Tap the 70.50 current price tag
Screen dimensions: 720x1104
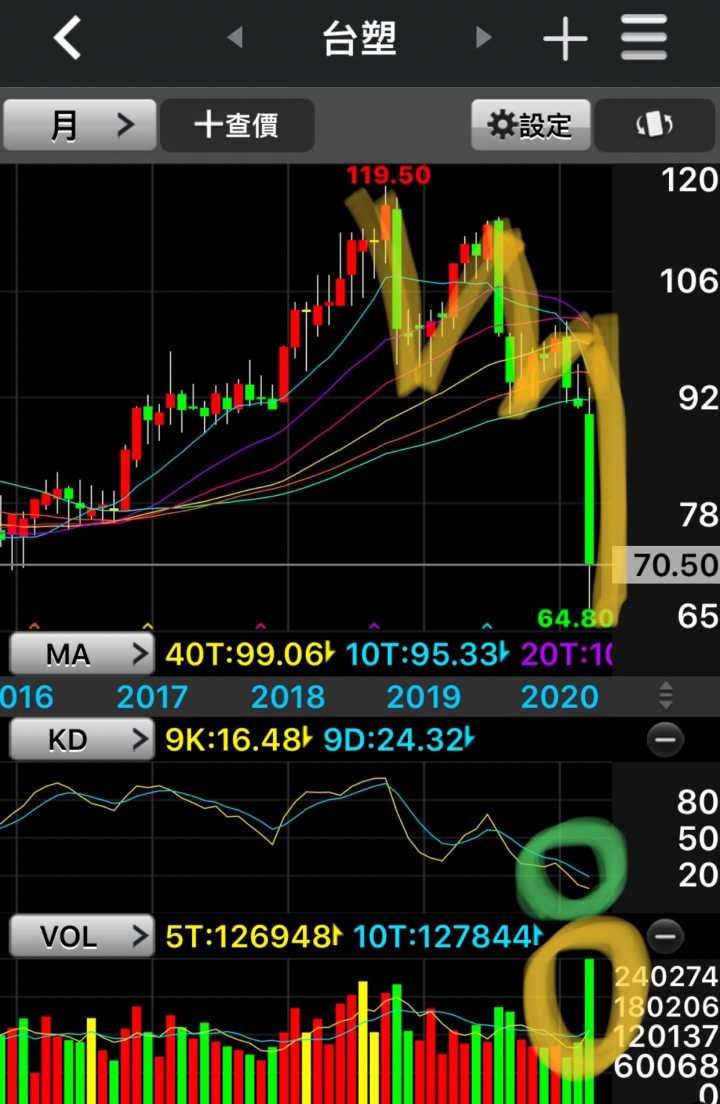point(666,565)
